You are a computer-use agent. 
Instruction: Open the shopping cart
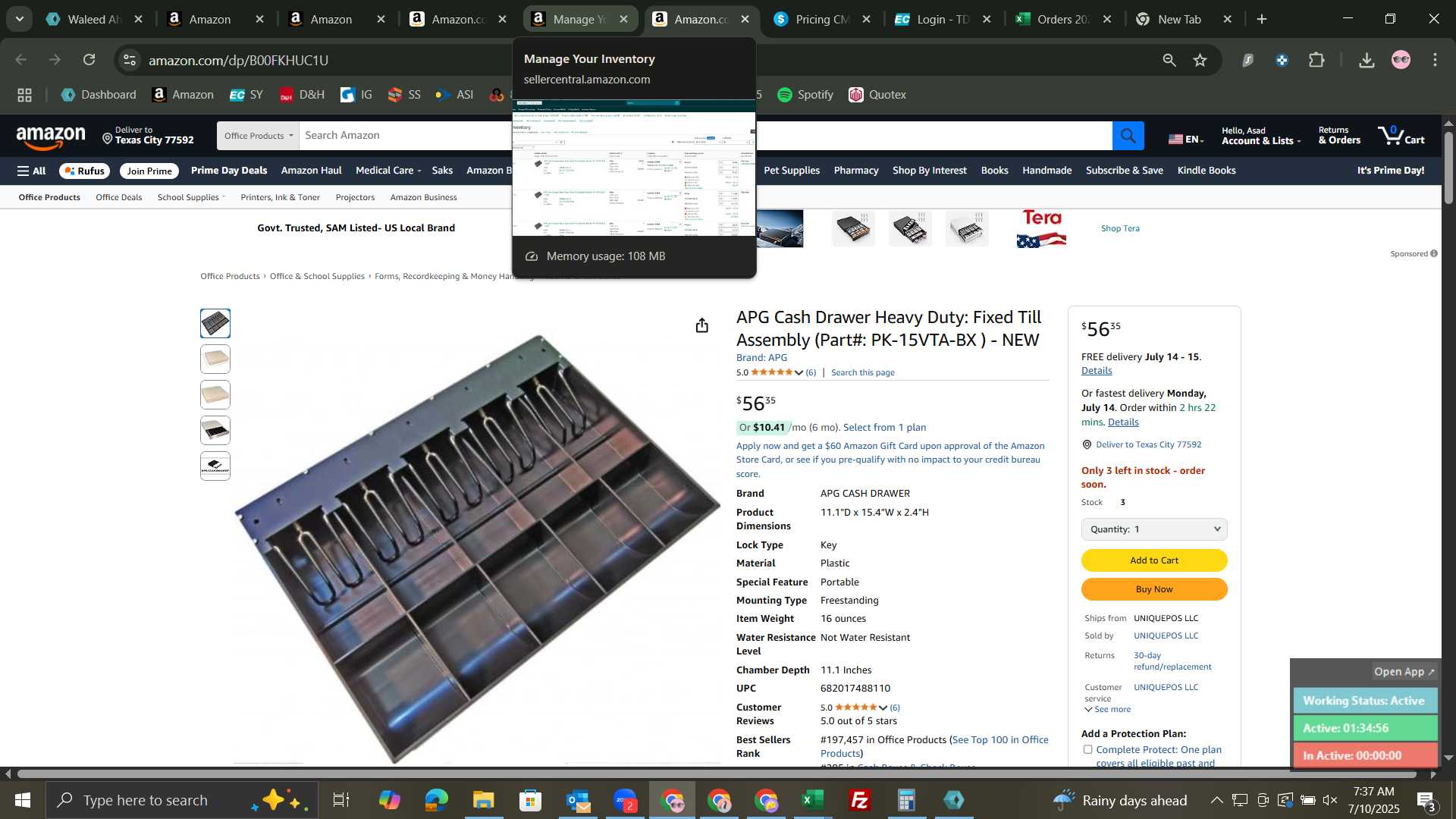(1401, 136)
